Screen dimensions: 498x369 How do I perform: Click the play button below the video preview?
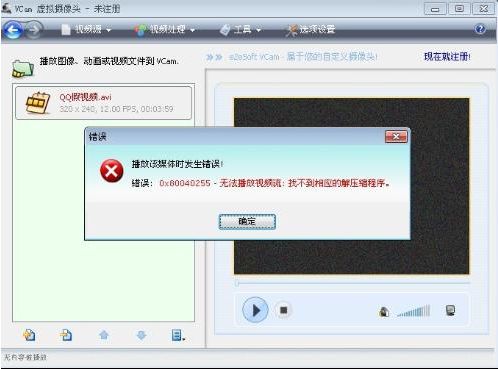click(x=255, y=310)
